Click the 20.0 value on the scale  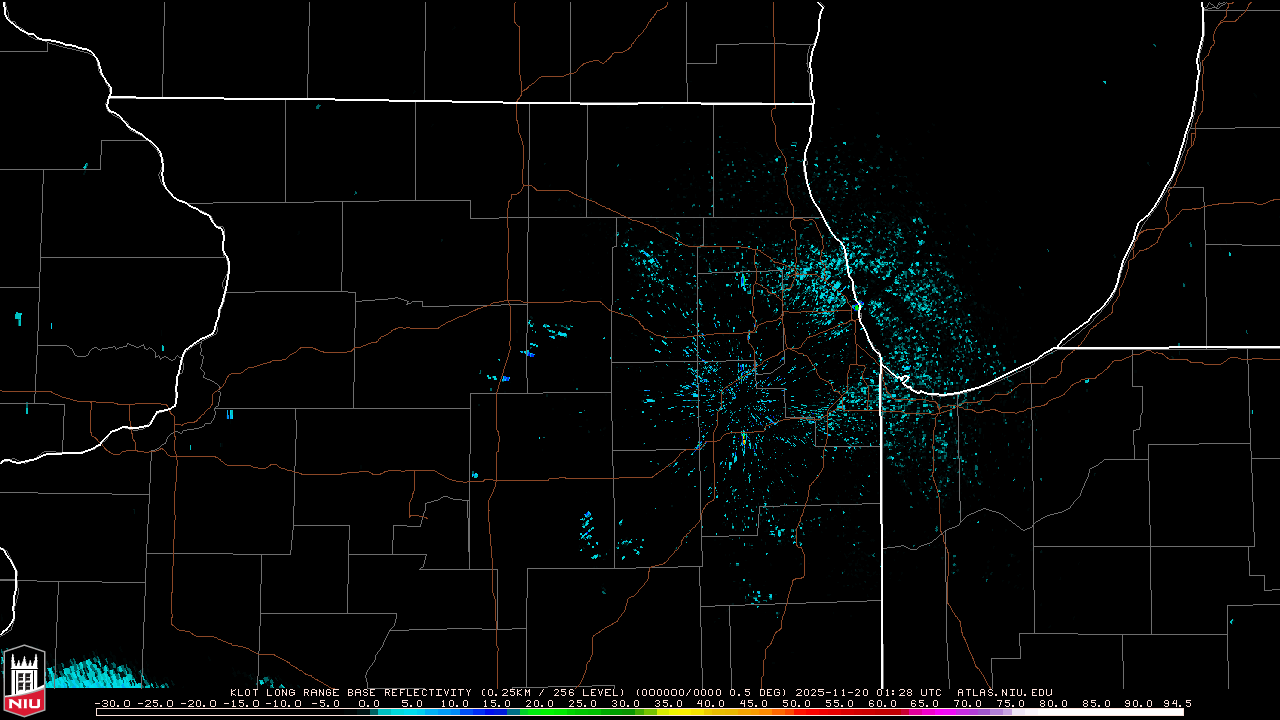click(x=540, y=703)
